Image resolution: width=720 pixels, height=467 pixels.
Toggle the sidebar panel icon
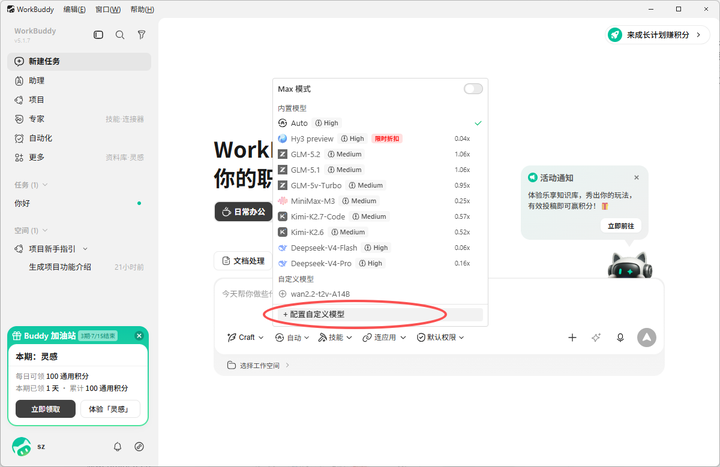coord(98,35)
